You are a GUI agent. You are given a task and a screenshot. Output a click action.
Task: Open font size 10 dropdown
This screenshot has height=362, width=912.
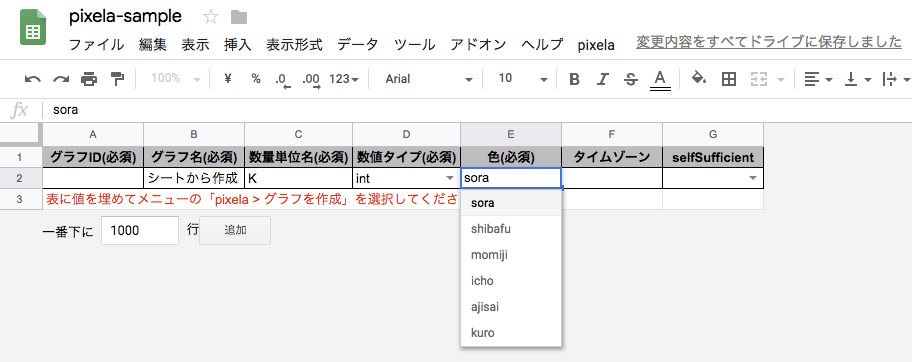click(523, 79)
